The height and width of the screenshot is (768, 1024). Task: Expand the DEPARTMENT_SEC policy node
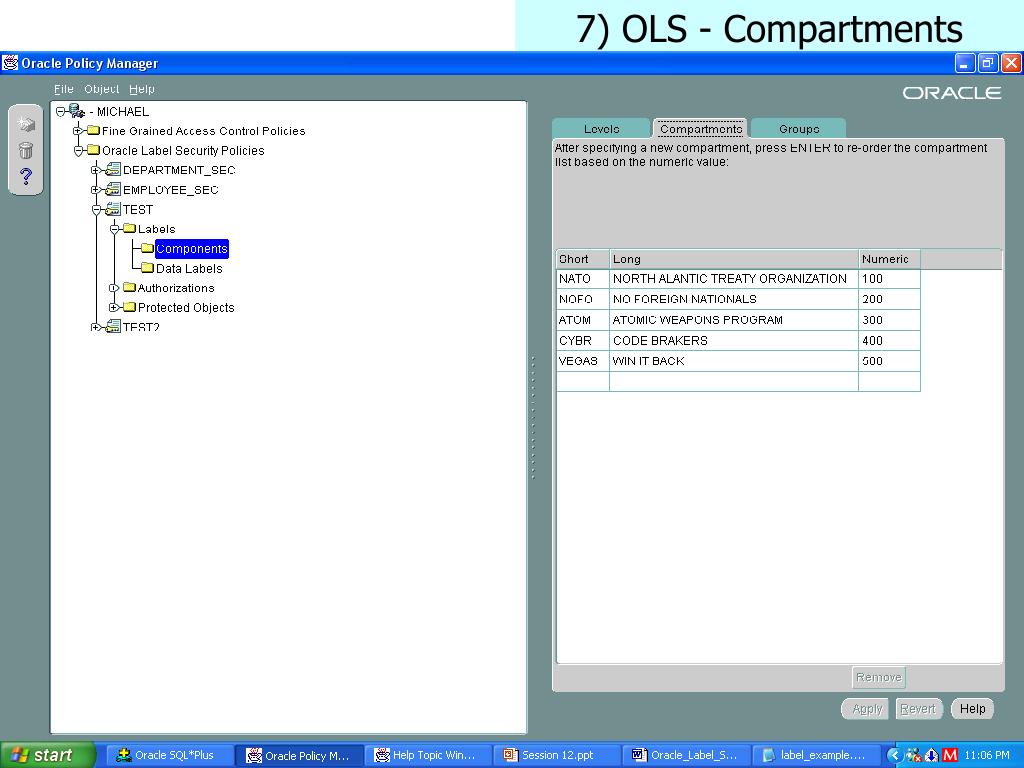coord(96,170)
